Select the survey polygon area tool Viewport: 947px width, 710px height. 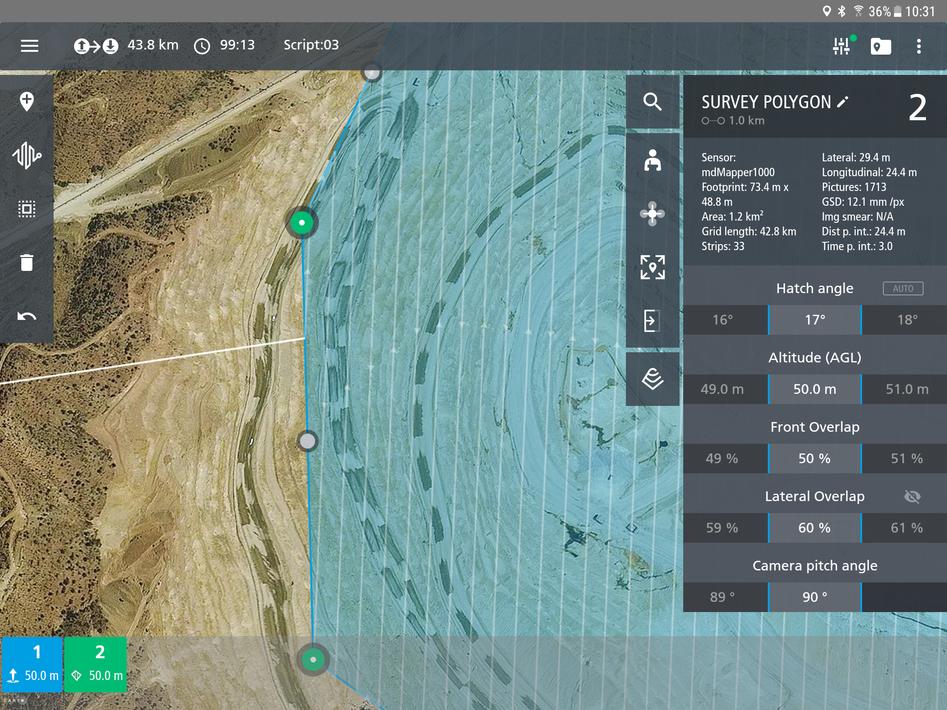click(27, 209)
